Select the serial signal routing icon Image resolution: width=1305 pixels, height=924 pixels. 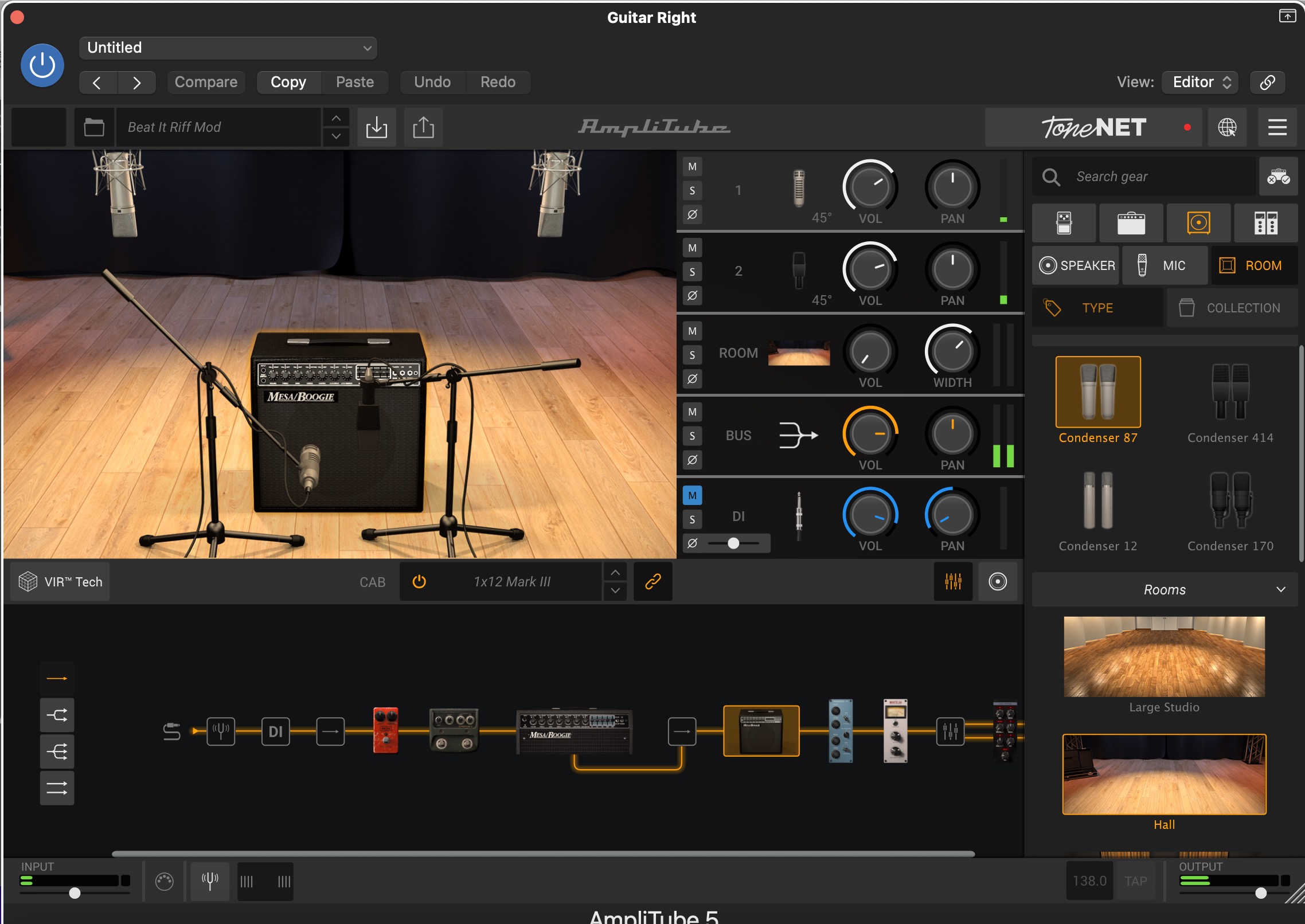pos(57,679)
